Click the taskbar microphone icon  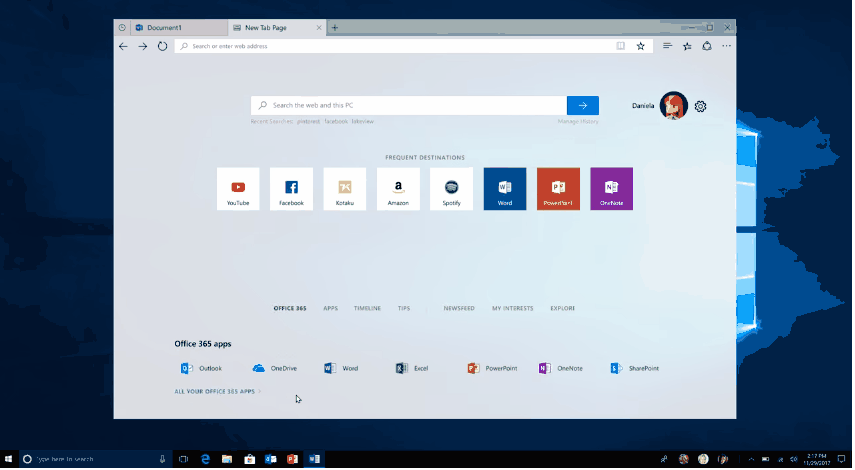[x=162, y=459]
